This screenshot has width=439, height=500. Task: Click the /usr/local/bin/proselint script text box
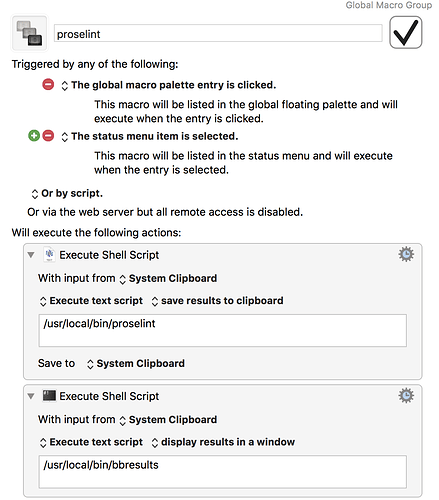[x=222, y=330]
